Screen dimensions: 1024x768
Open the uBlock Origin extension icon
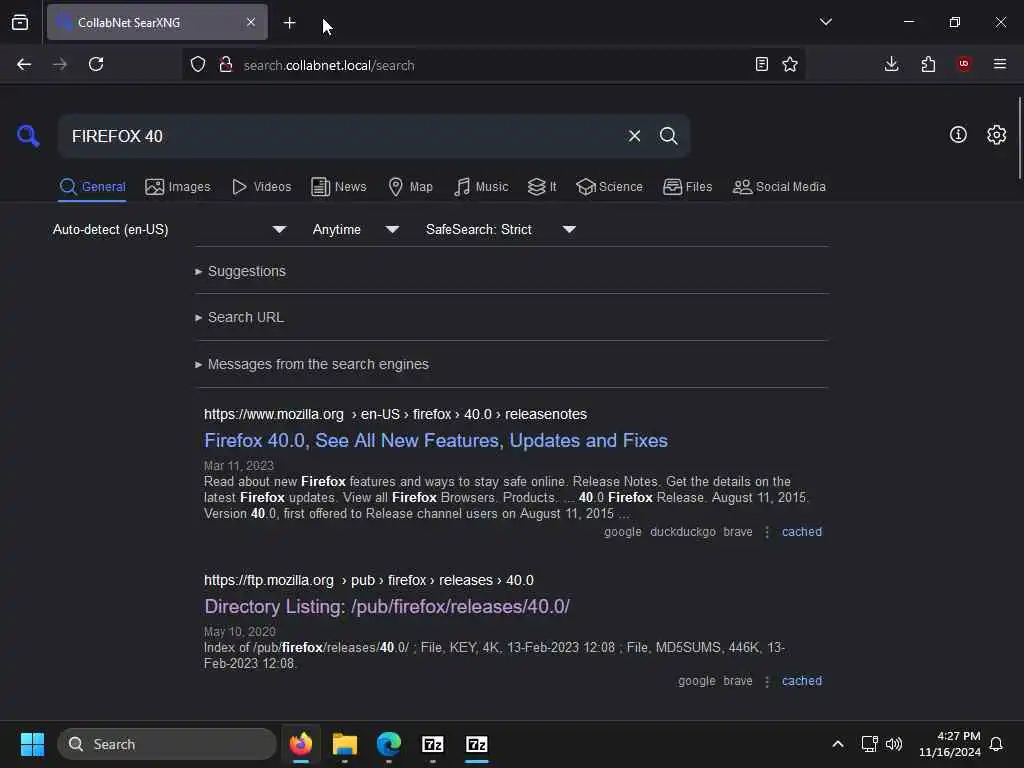964,64
